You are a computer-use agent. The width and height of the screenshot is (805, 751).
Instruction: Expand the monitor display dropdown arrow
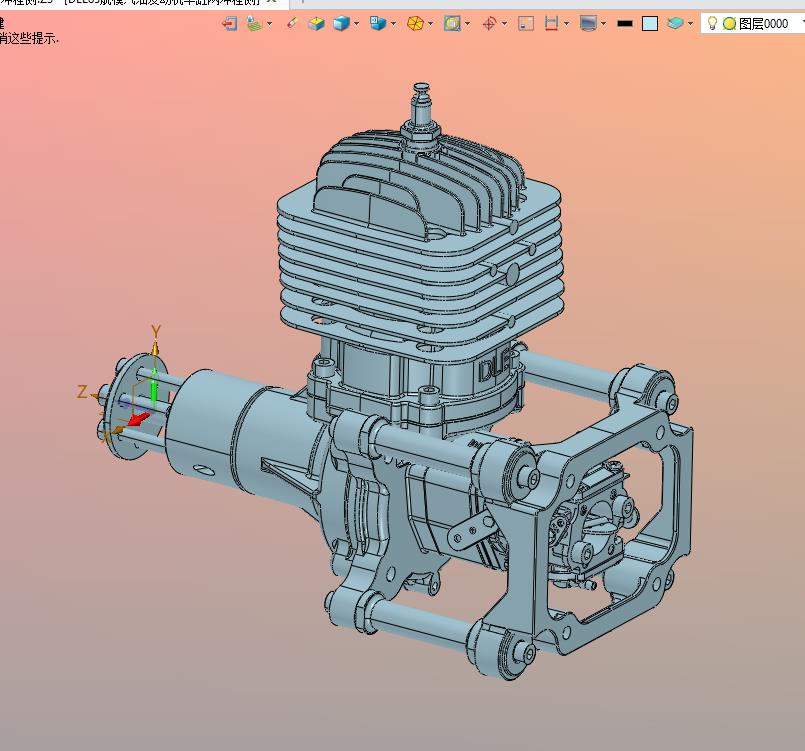pos(603,24)
